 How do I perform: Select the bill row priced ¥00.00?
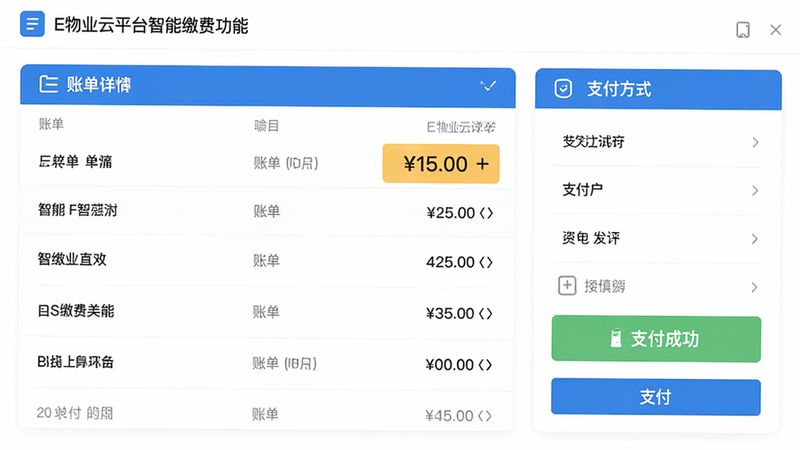click(x=266, y=363)
